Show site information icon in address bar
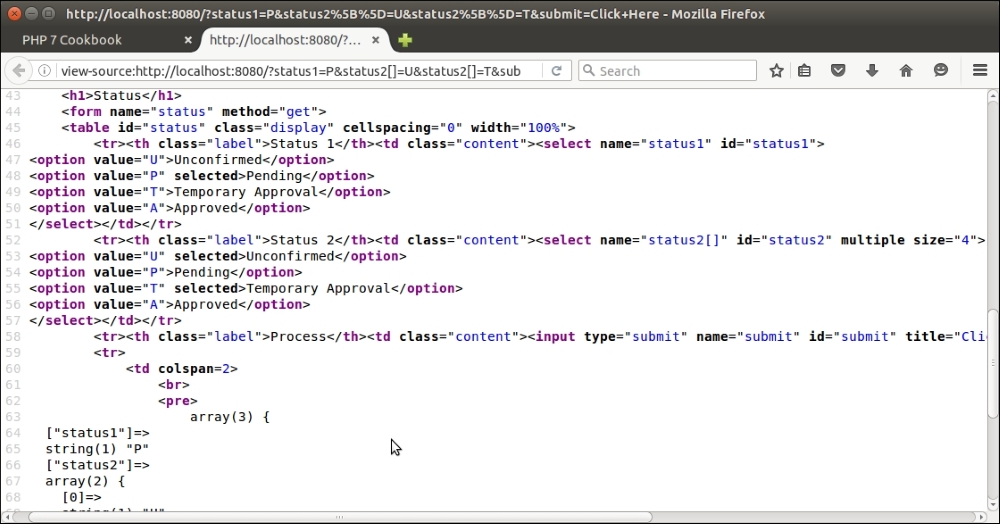The width and height of the screenshot is (1000, 524). tap(44, 71)
